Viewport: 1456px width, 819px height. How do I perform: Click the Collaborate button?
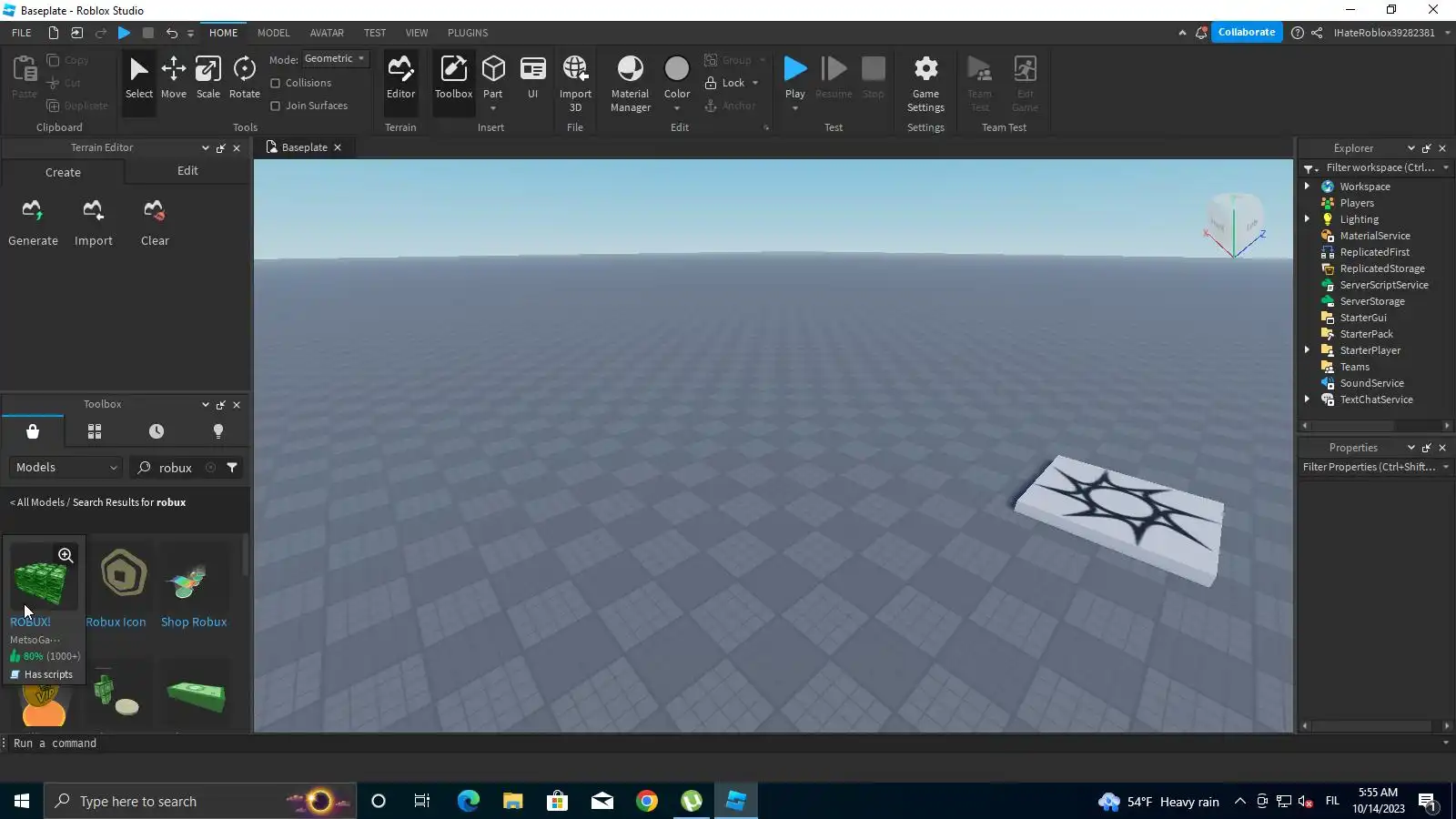tap(1247, 33)
